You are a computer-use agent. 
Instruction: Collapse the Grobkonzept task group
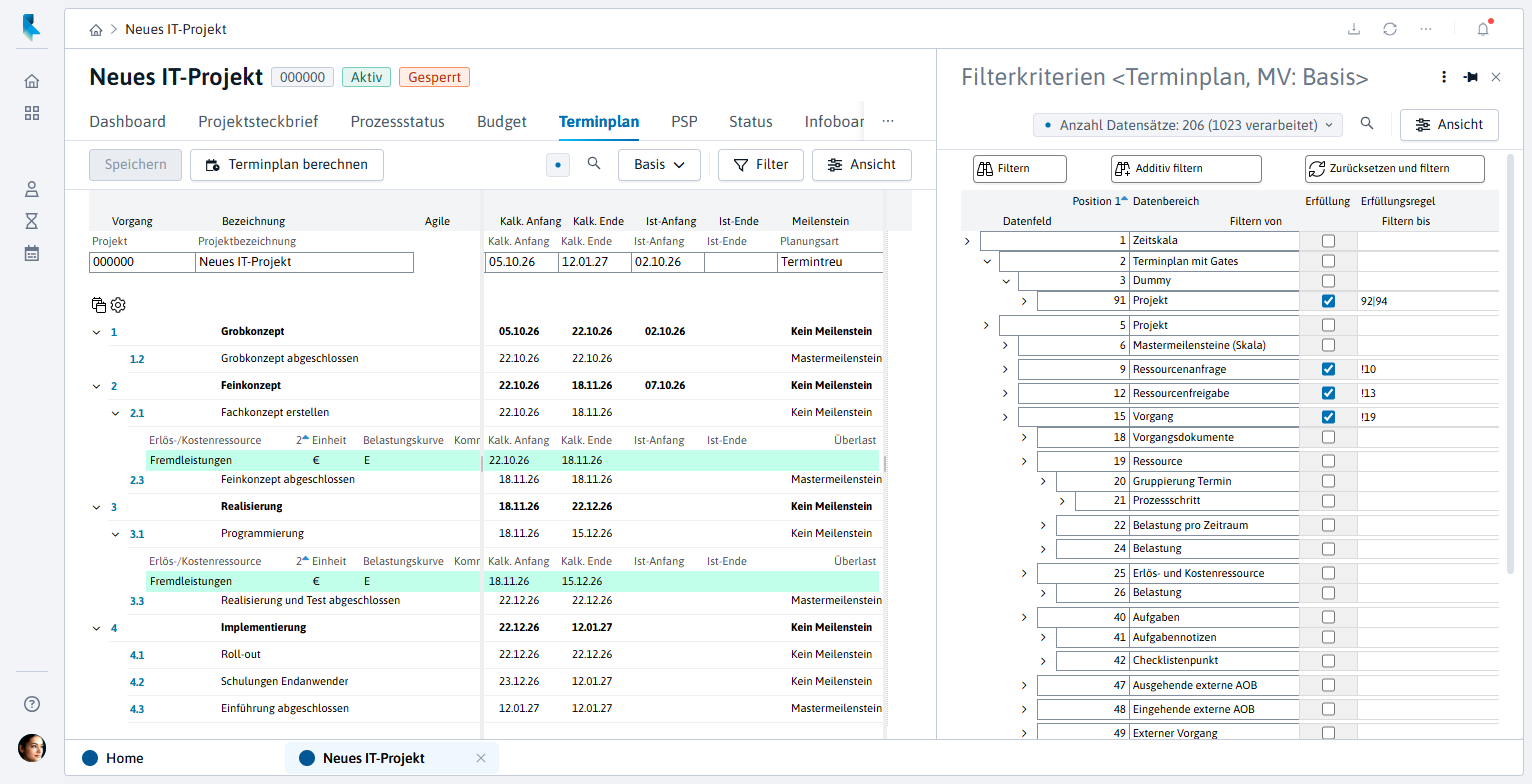tap(97, 332)
